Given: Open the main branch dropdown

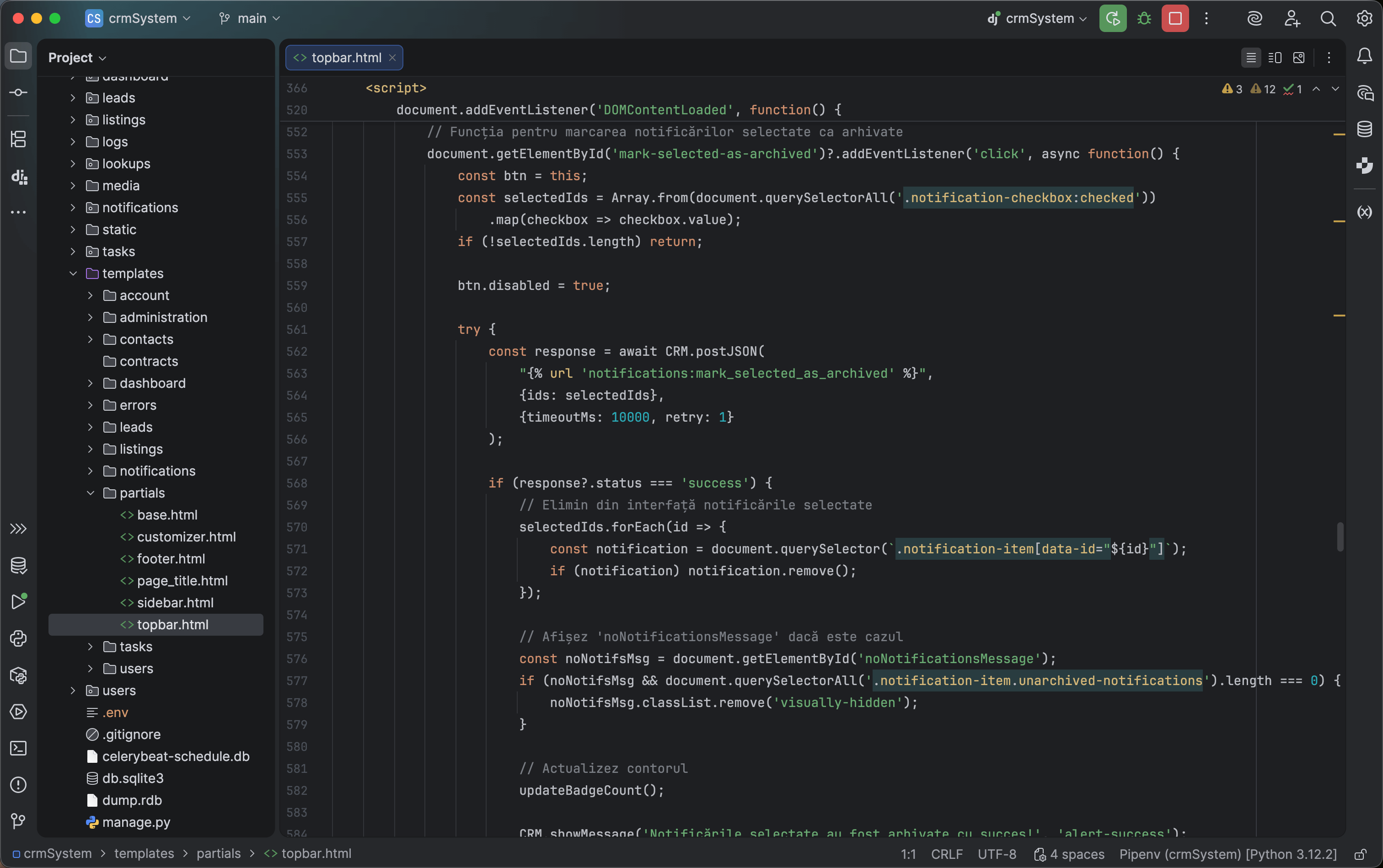Looking at the screenshot, I should click(x=249, y=18).
